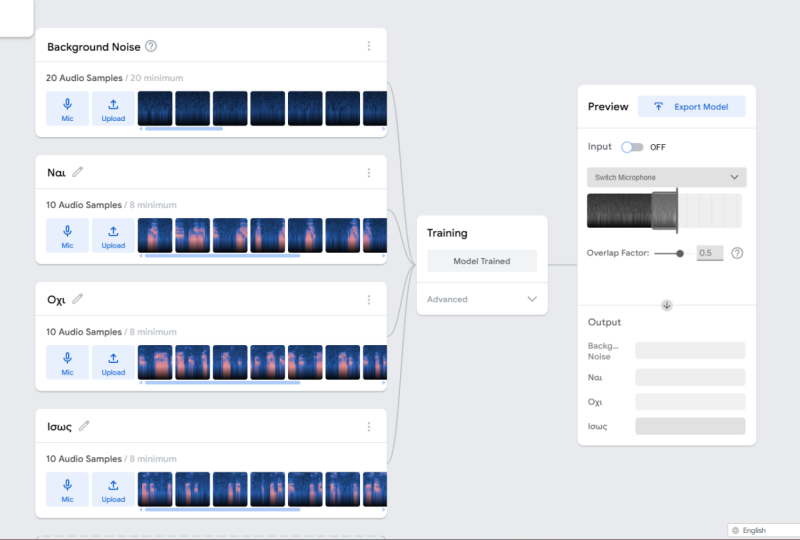
Task: Upload audio to Background Noise class
Action: 113,109
